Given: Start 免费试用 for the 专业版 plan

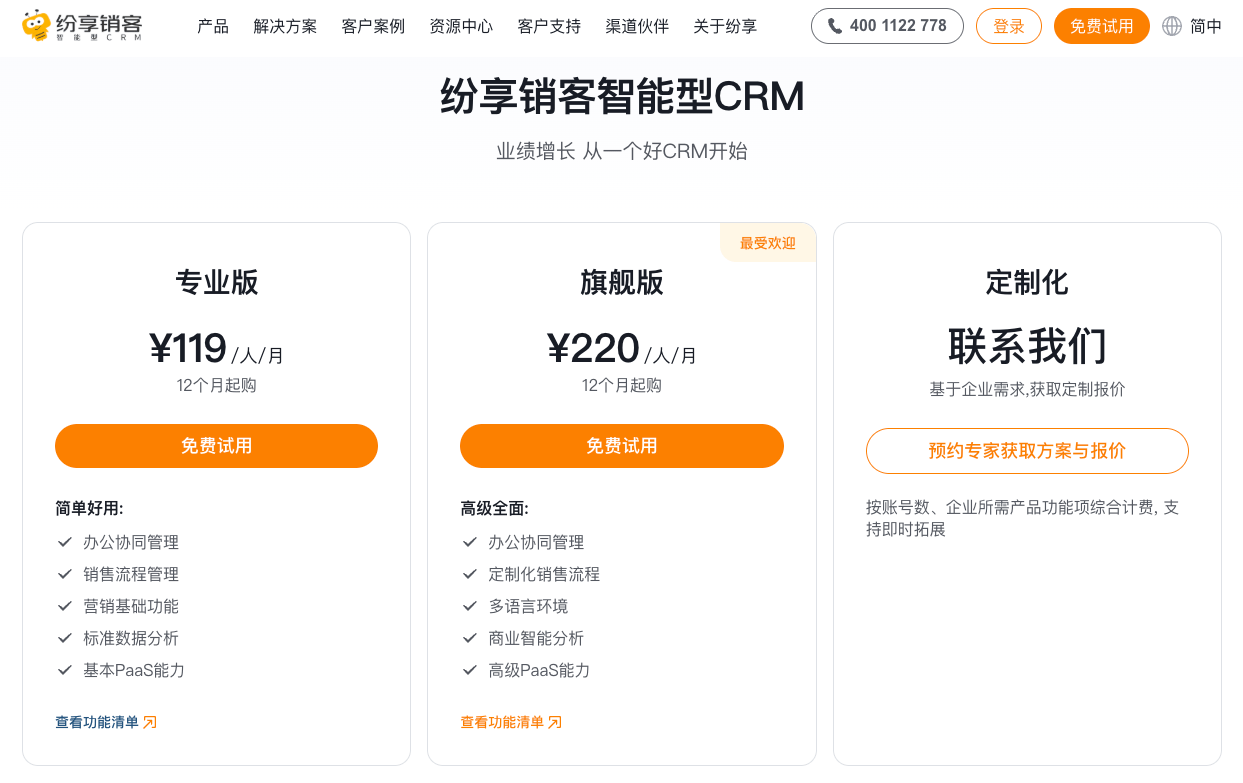Looking at the screenshot, I should [x=216, y=446].
